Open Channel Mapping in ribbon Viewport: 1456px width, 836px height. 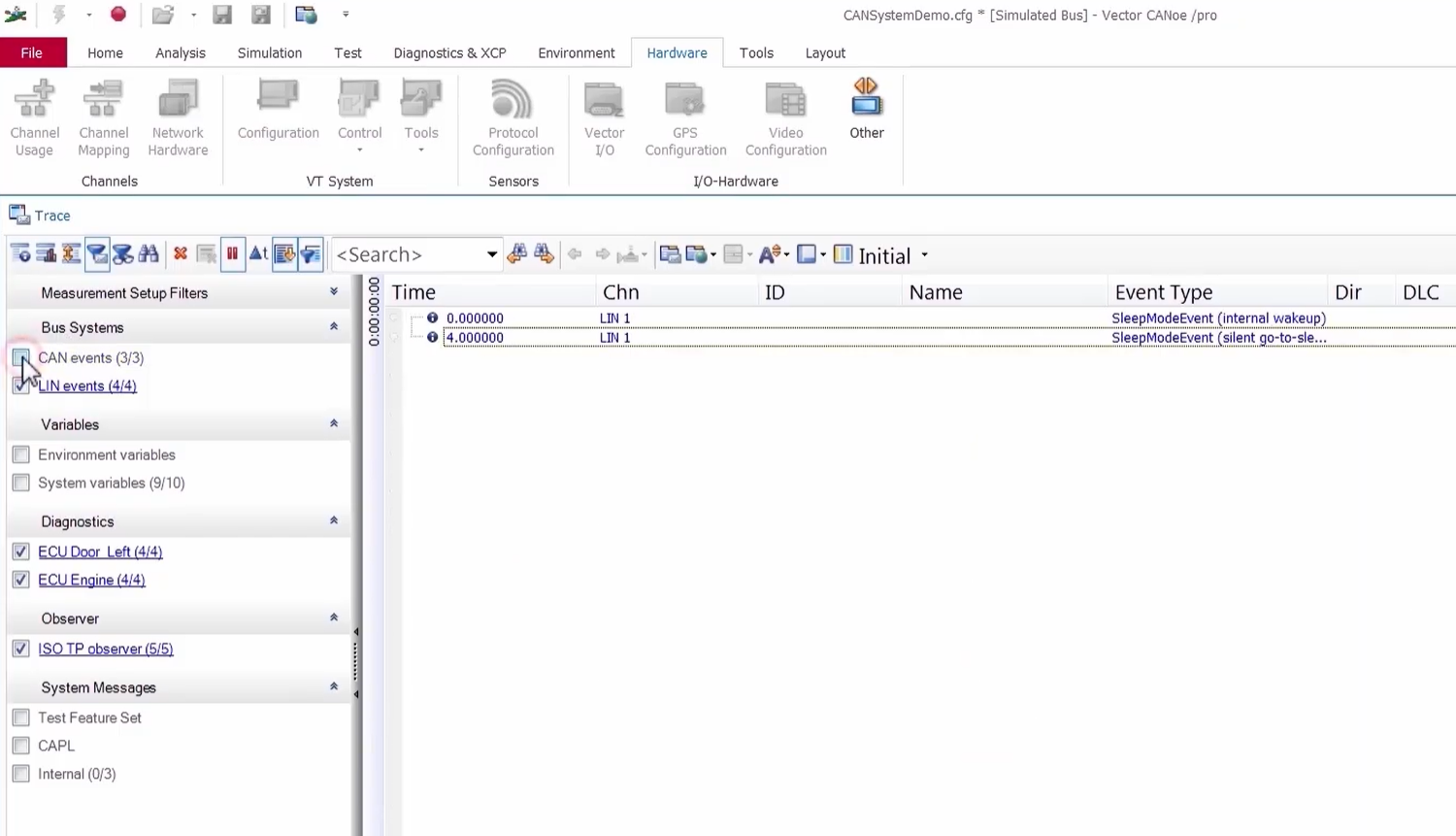tap(103, 118)
